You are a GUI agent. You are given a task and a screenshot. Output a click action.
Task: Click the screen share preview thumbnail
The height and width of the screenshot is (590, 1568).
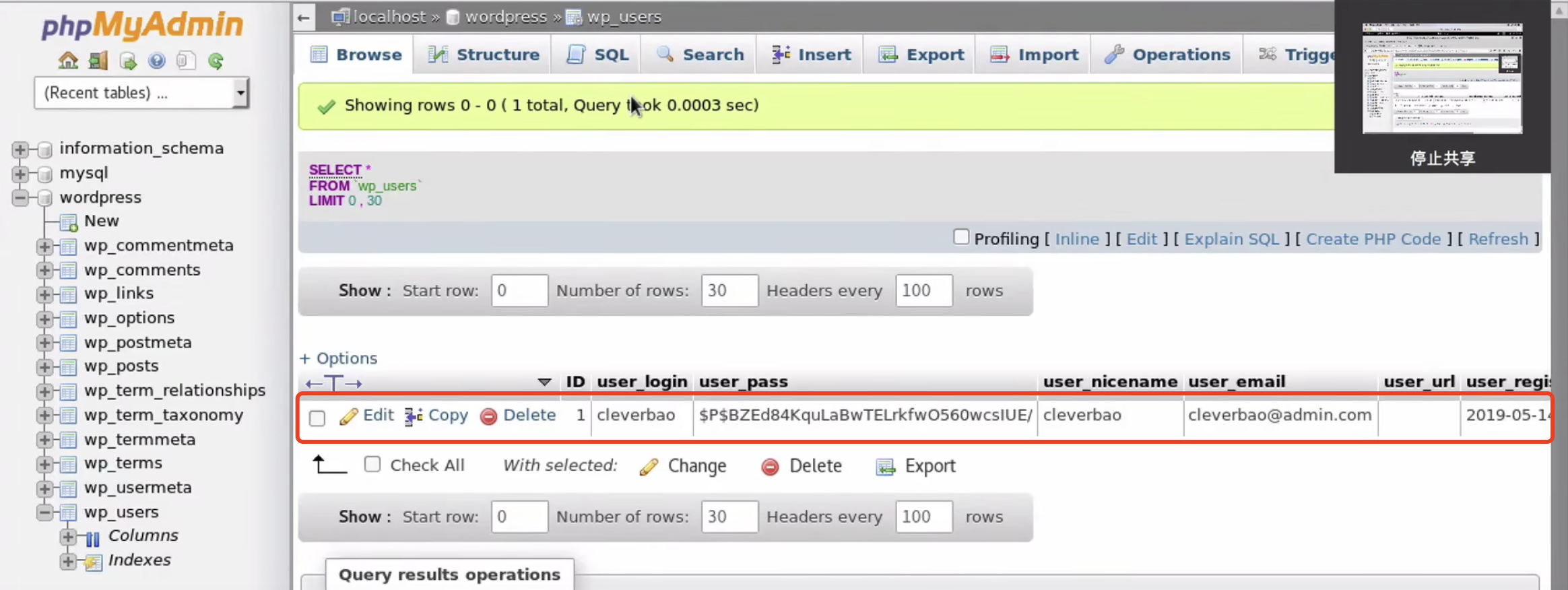1442,78
